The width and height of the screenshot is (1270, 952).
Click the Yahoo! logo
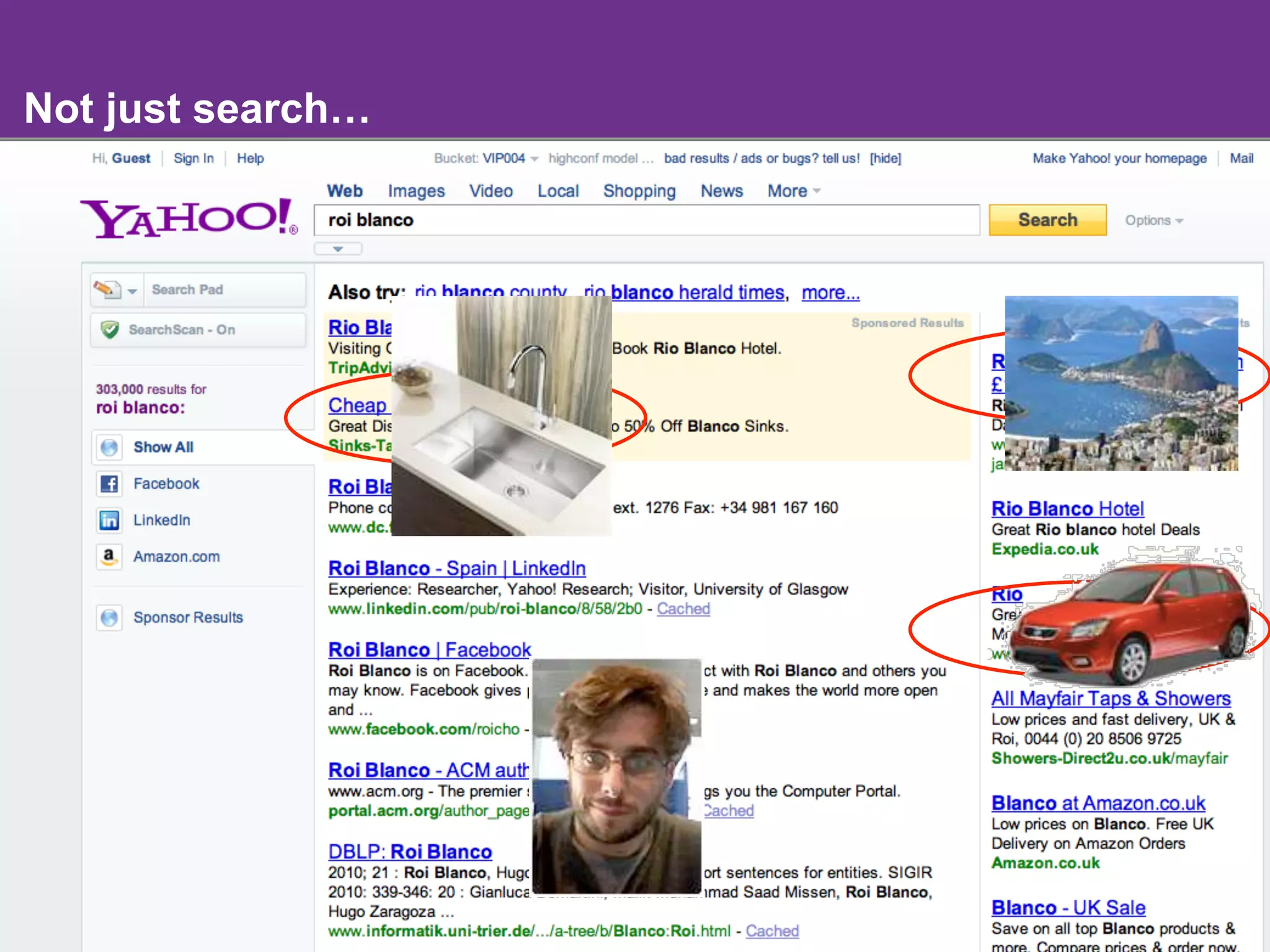189,218
